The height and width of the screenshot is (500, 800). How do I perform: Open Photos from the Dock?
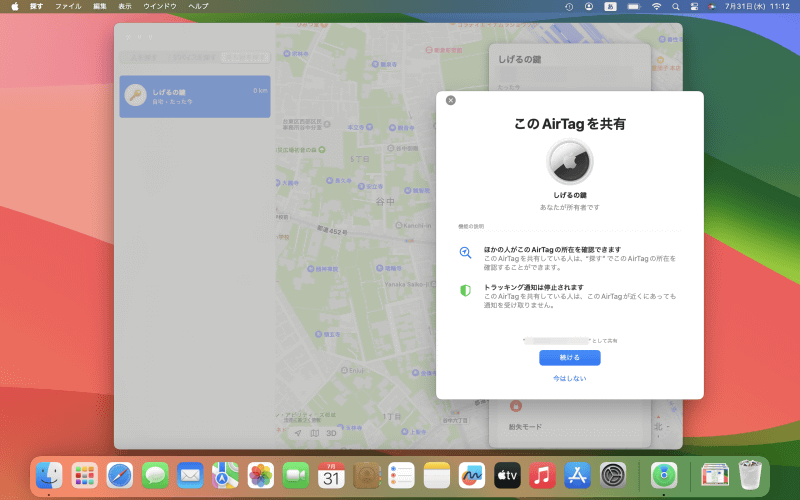click(261, 475)
